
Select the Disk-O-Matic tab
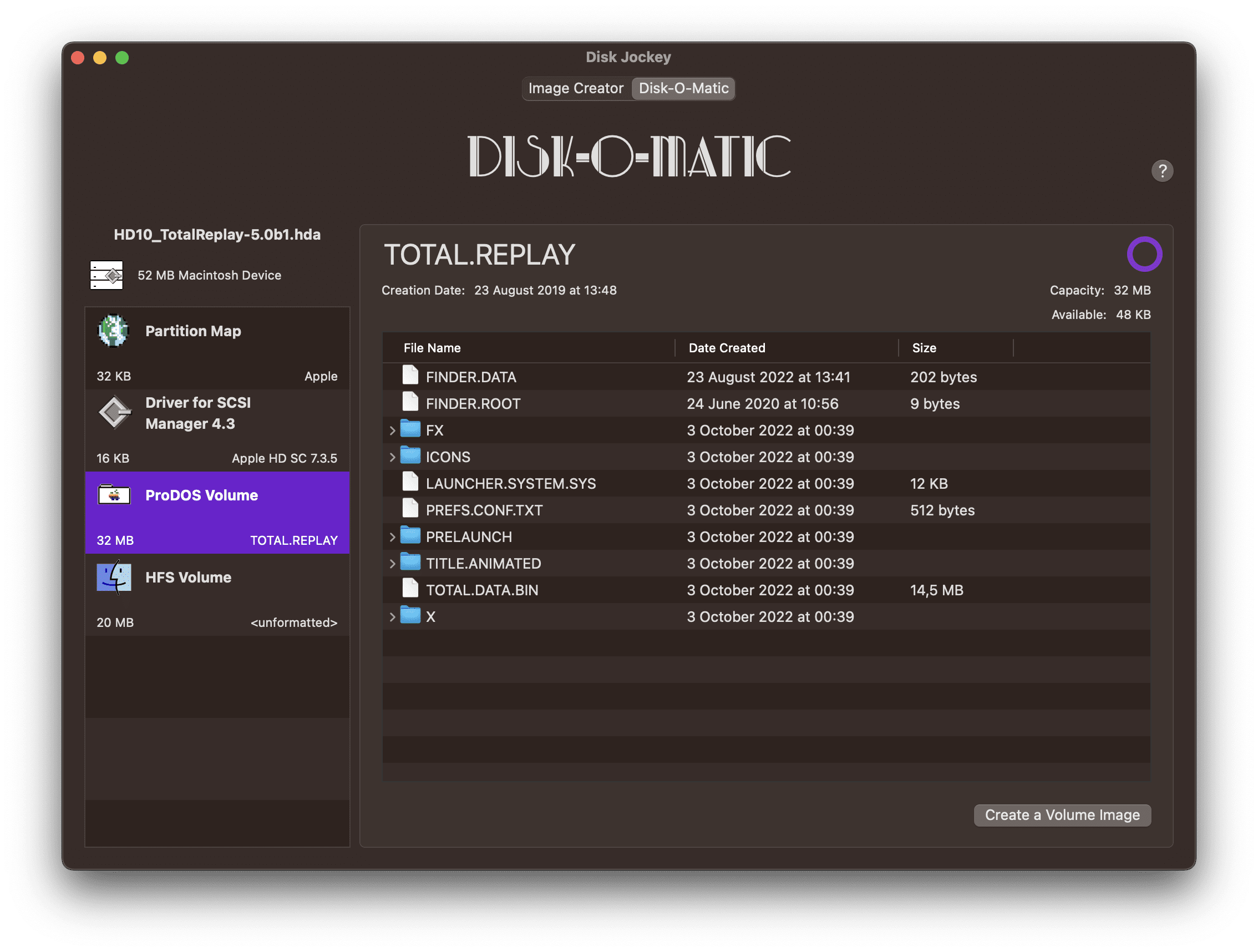click(683, 88)
